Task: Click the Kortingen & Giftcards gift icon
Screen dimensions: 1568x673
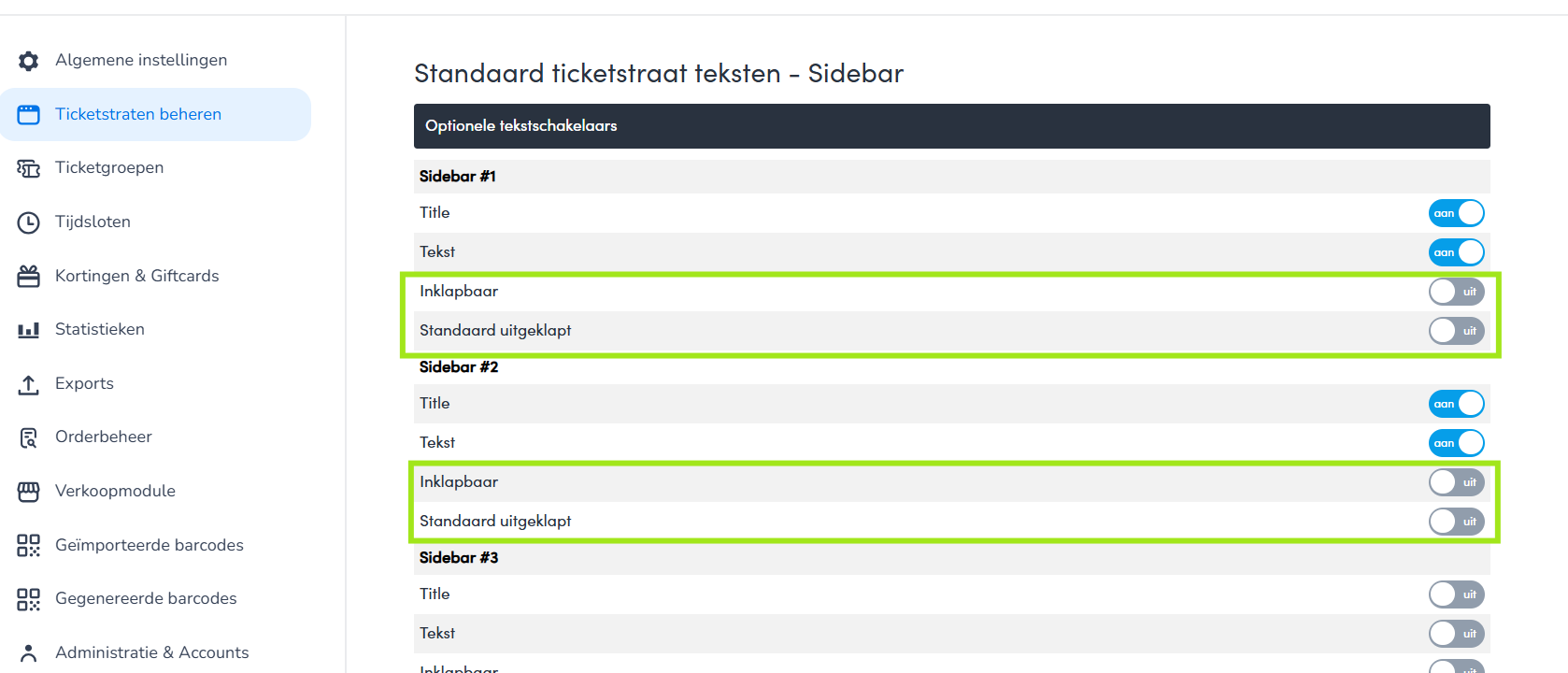Action: coord(29,276)
